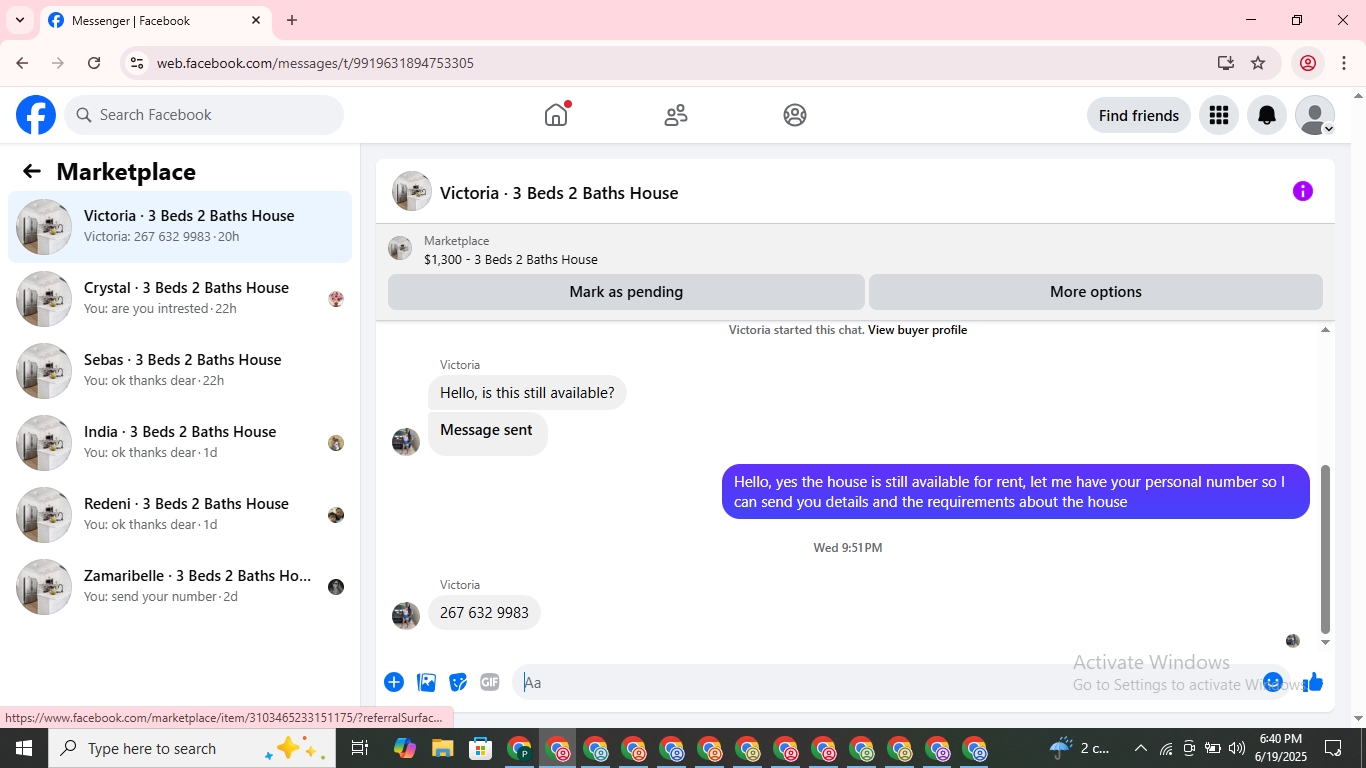The width and height of the screenshot is (1366, 768).
Task: Open Copilot from the taskbar
Action: [404, 748]
